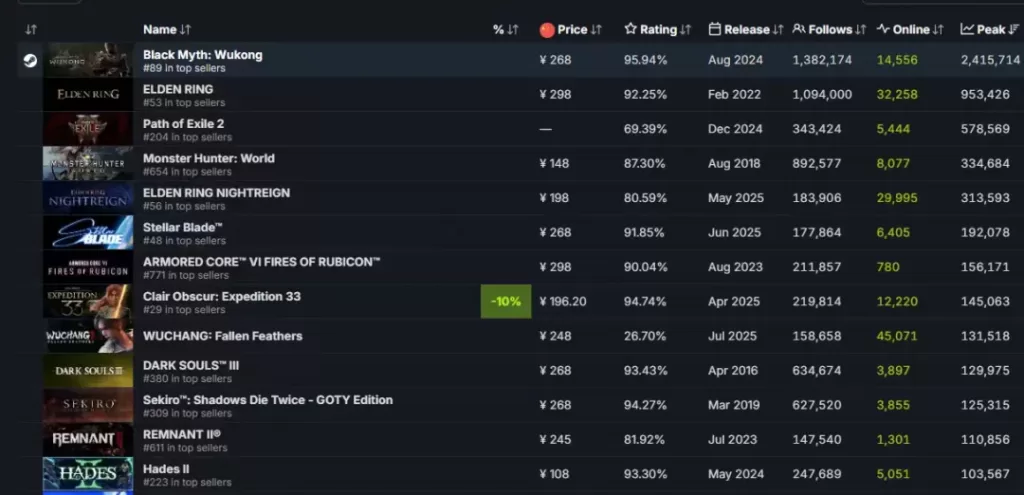Sort table by Price column
1024x495 pixels.
571,29
